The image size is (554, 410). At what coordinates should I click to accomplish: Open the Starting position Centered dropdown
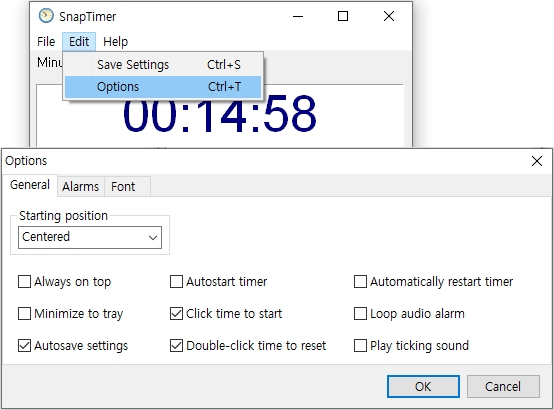90,237
